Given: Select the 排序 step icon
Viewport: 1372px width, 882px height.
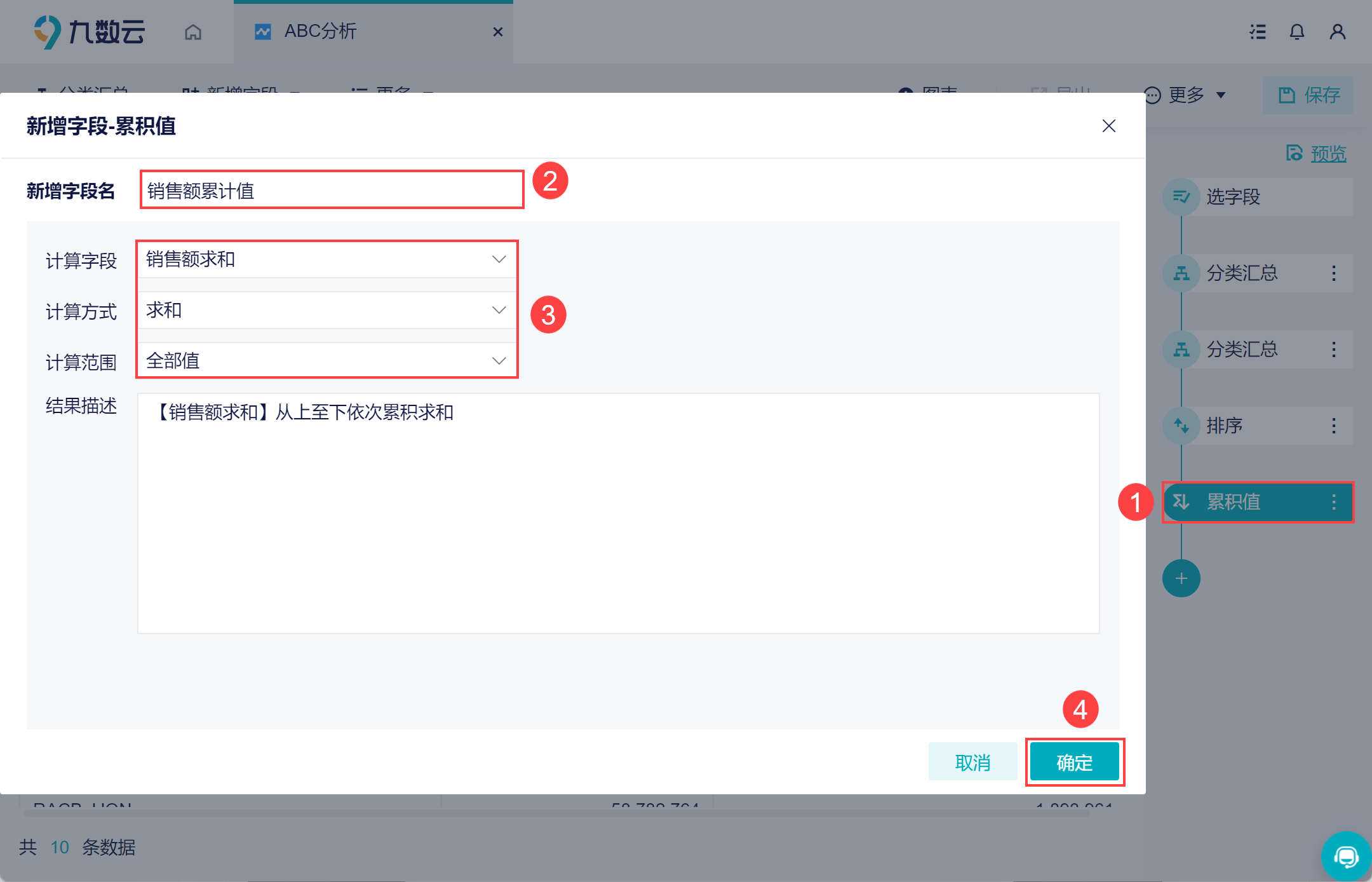Looking at the screenshot, I should pos(1181,426).
